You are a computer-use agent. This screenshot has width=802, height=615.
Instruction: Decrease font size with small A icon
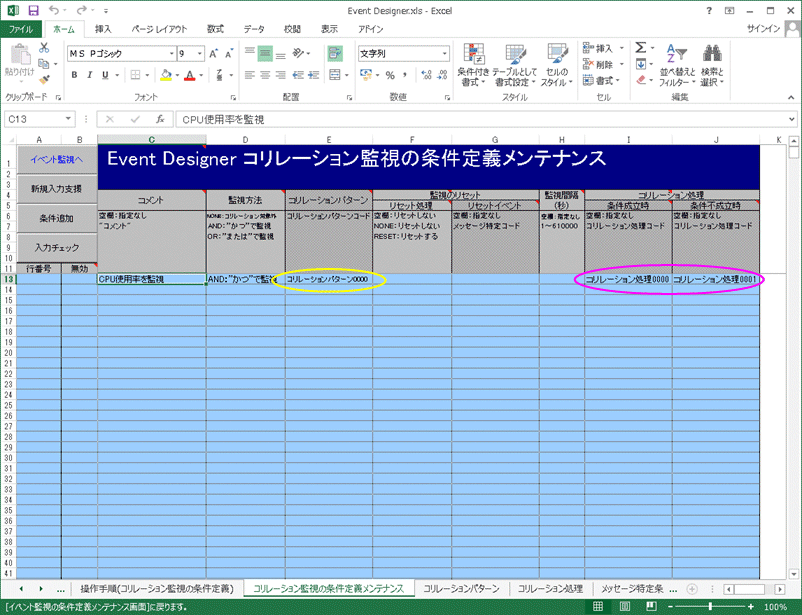(229, 54)
